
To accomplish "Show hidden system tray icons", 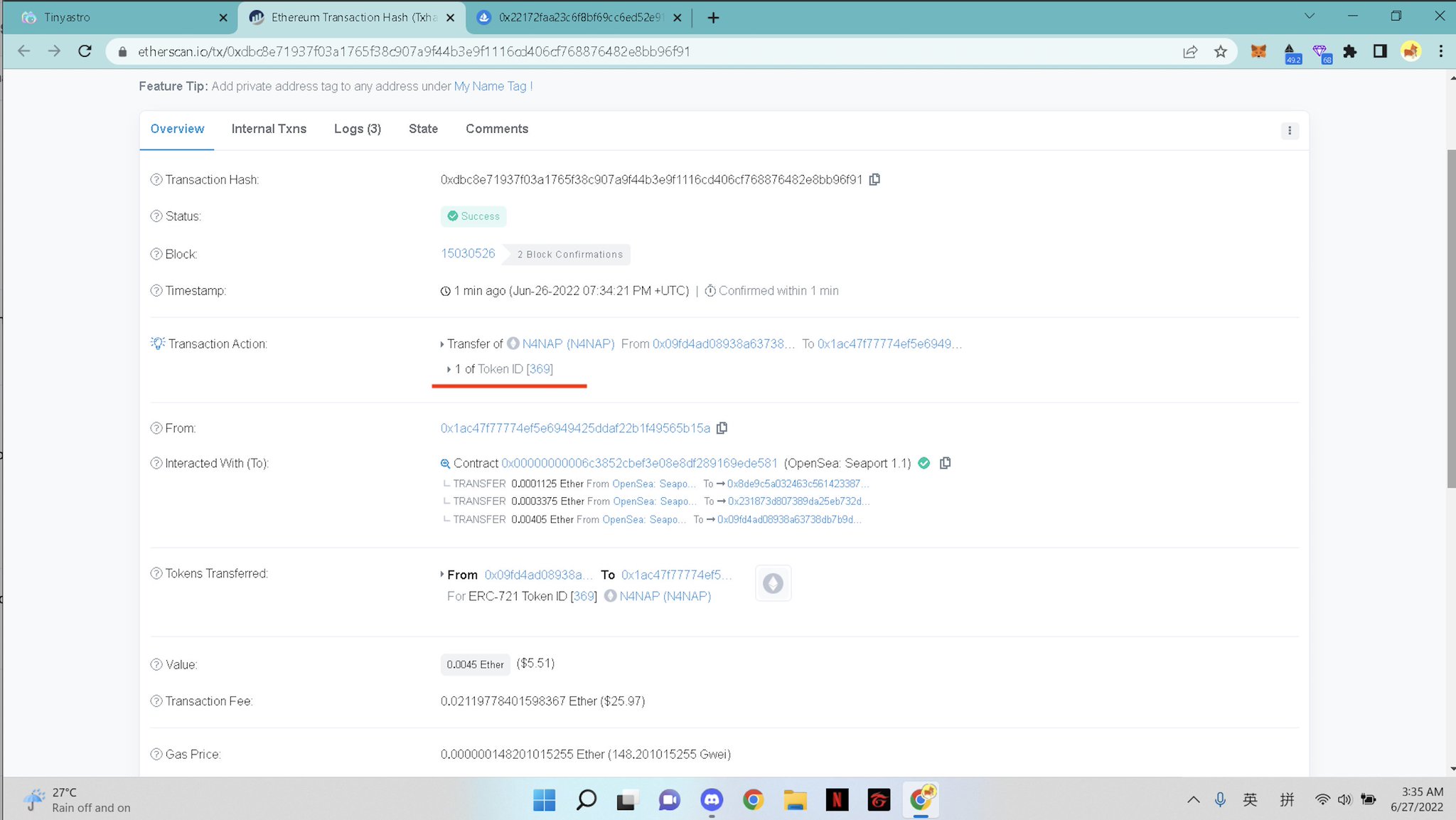I will [x=1193, y=799].
